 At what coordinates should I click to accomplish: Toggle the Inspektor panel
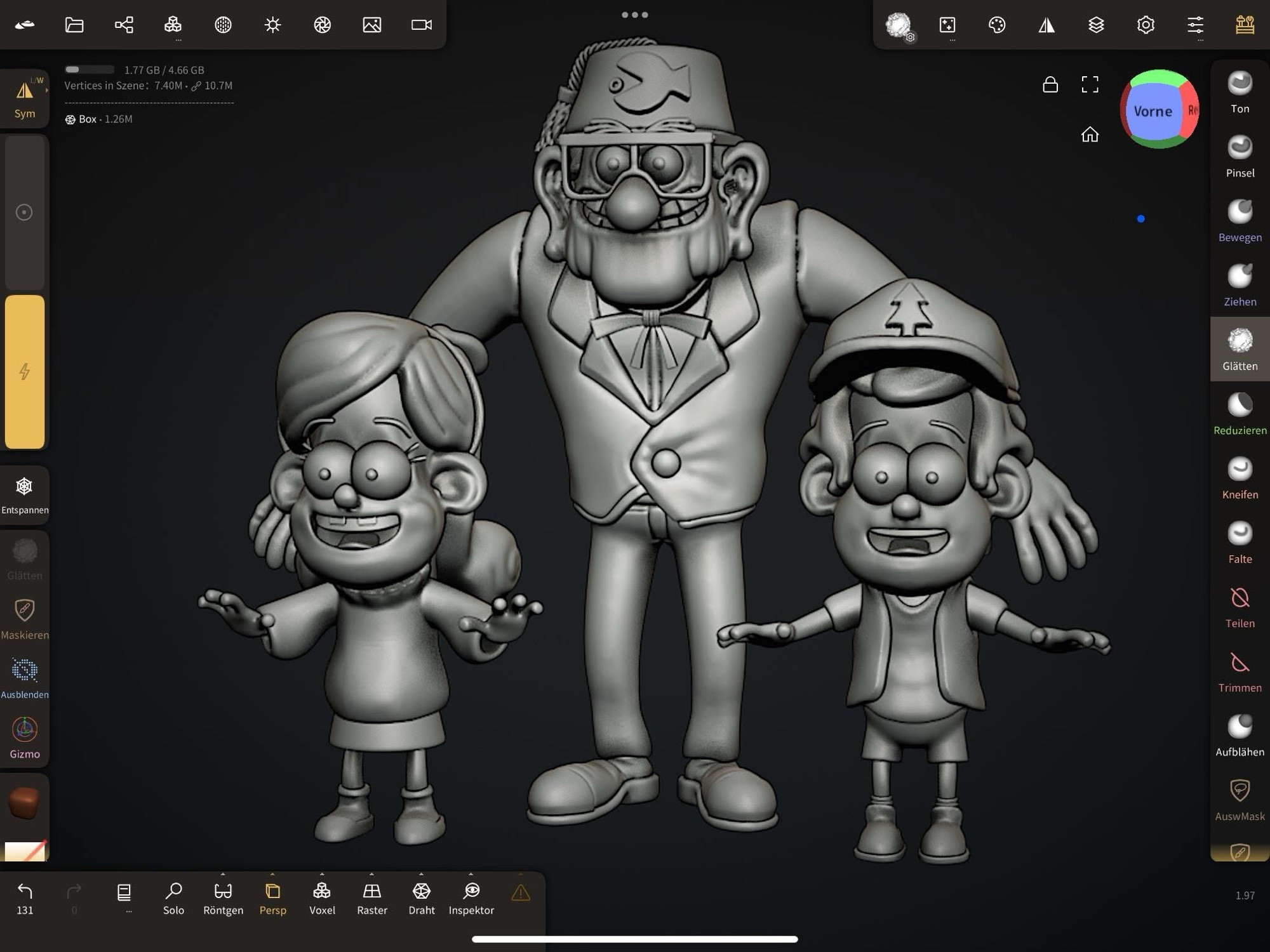471,899
